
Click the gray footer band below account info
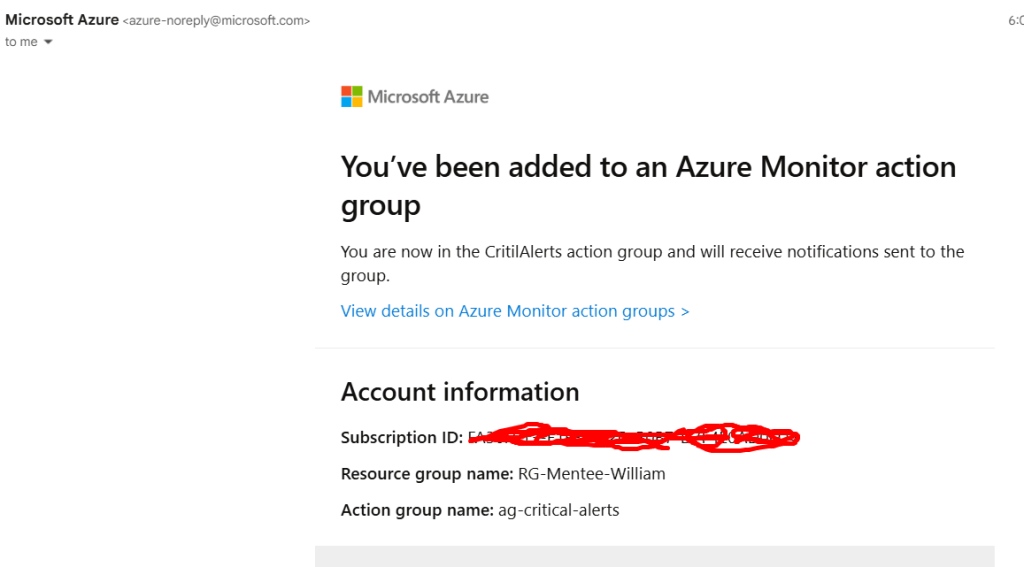pyautogui.click(x=655, y=556)
